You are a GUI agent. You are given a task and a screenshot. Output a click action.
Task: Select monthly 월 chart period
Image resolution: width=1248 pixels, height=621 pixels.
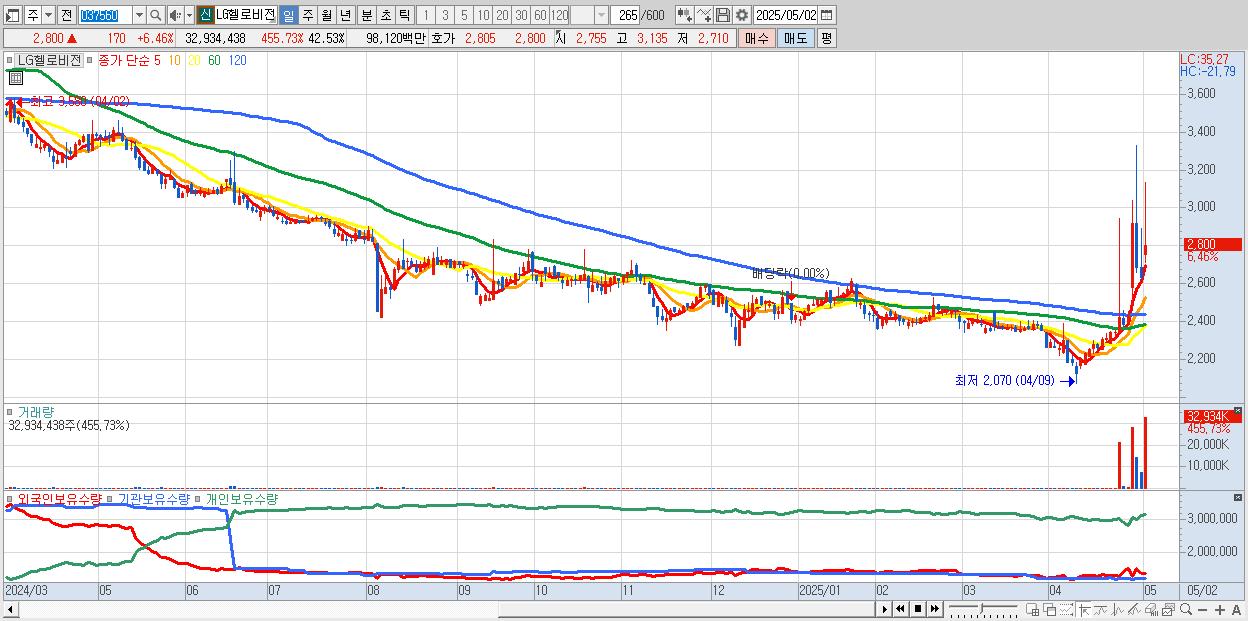click(326, 15)
